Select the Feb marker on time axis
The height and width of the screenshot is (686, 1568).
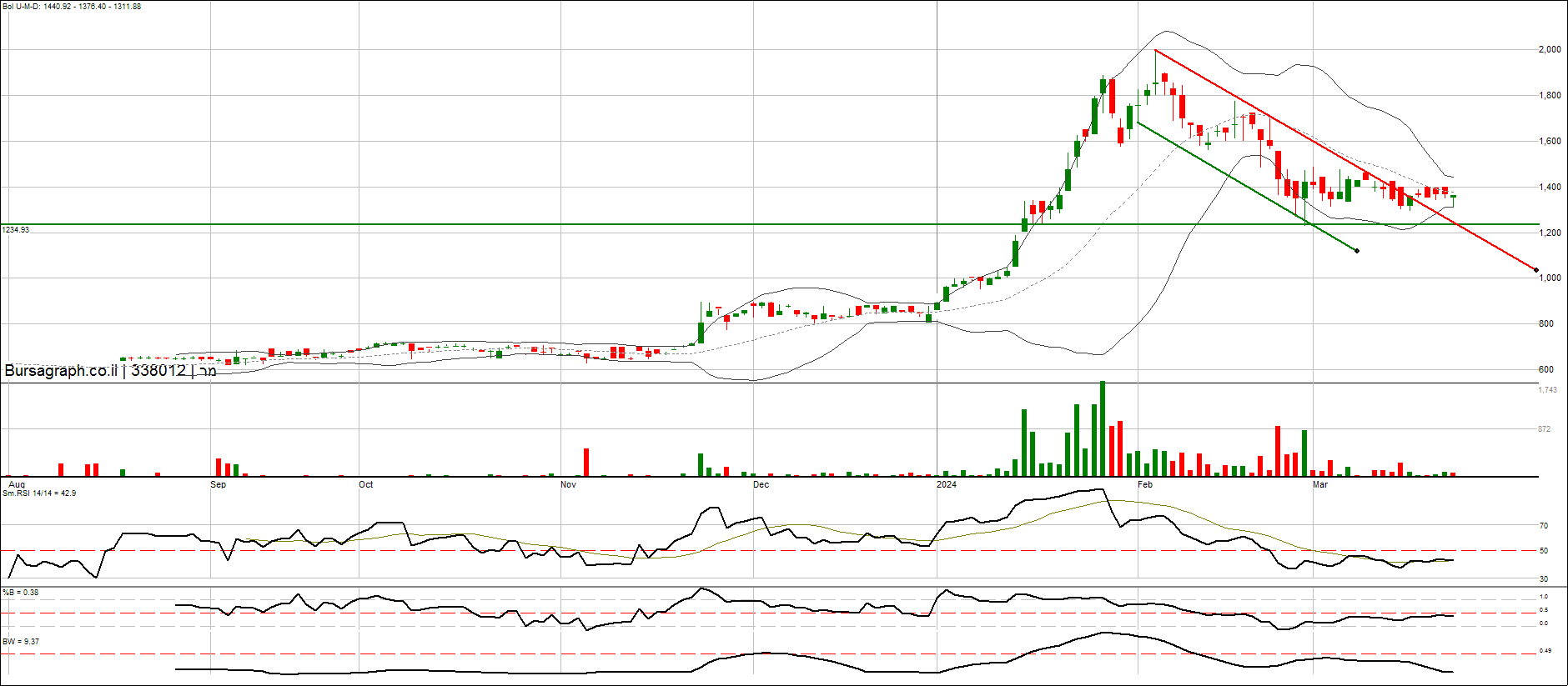(x=1145, y=484)
